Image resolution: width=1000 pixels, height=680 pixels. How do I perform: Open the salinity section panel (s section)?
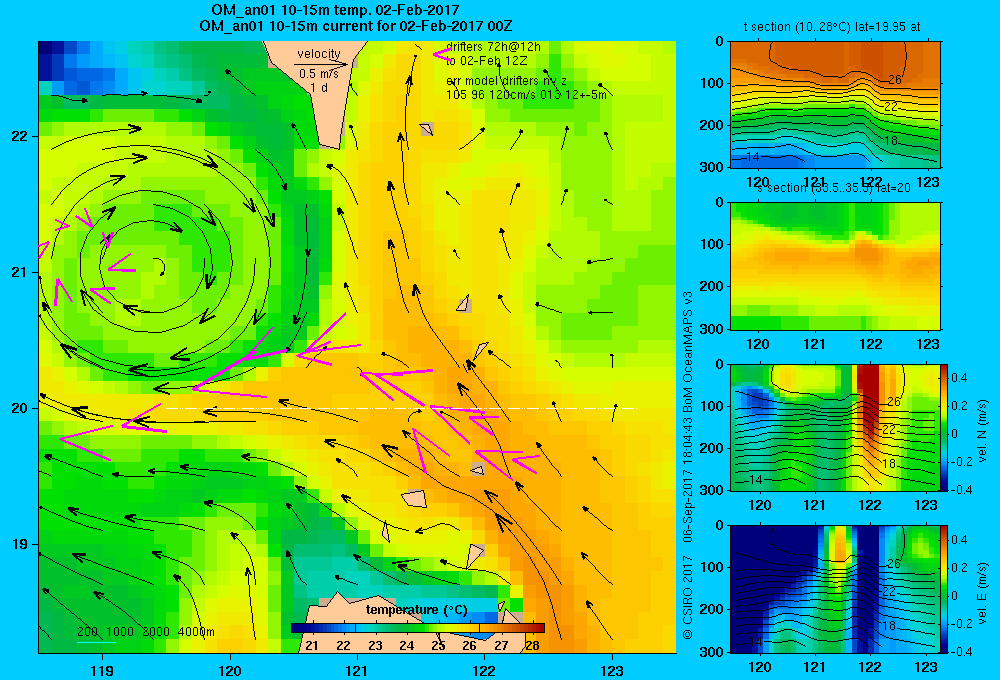(835, 266)
